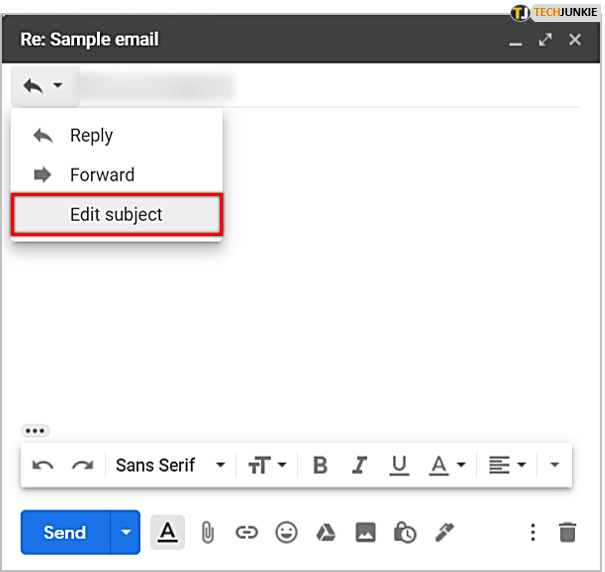Open the send options arrow next to Send
The width and height of the screenshot is (605, 572).
coord(125,532)
